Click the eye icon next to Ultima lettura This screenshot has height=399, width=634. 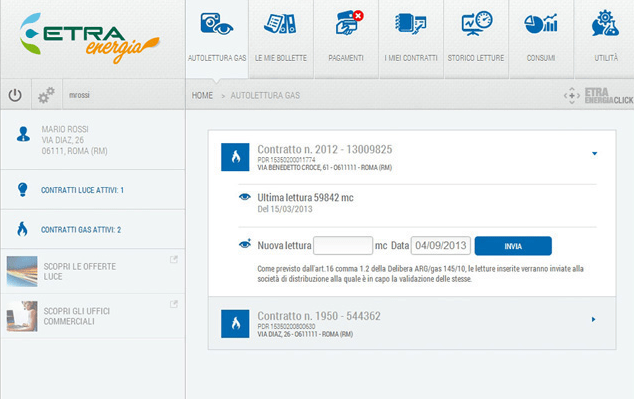[244, 197]
